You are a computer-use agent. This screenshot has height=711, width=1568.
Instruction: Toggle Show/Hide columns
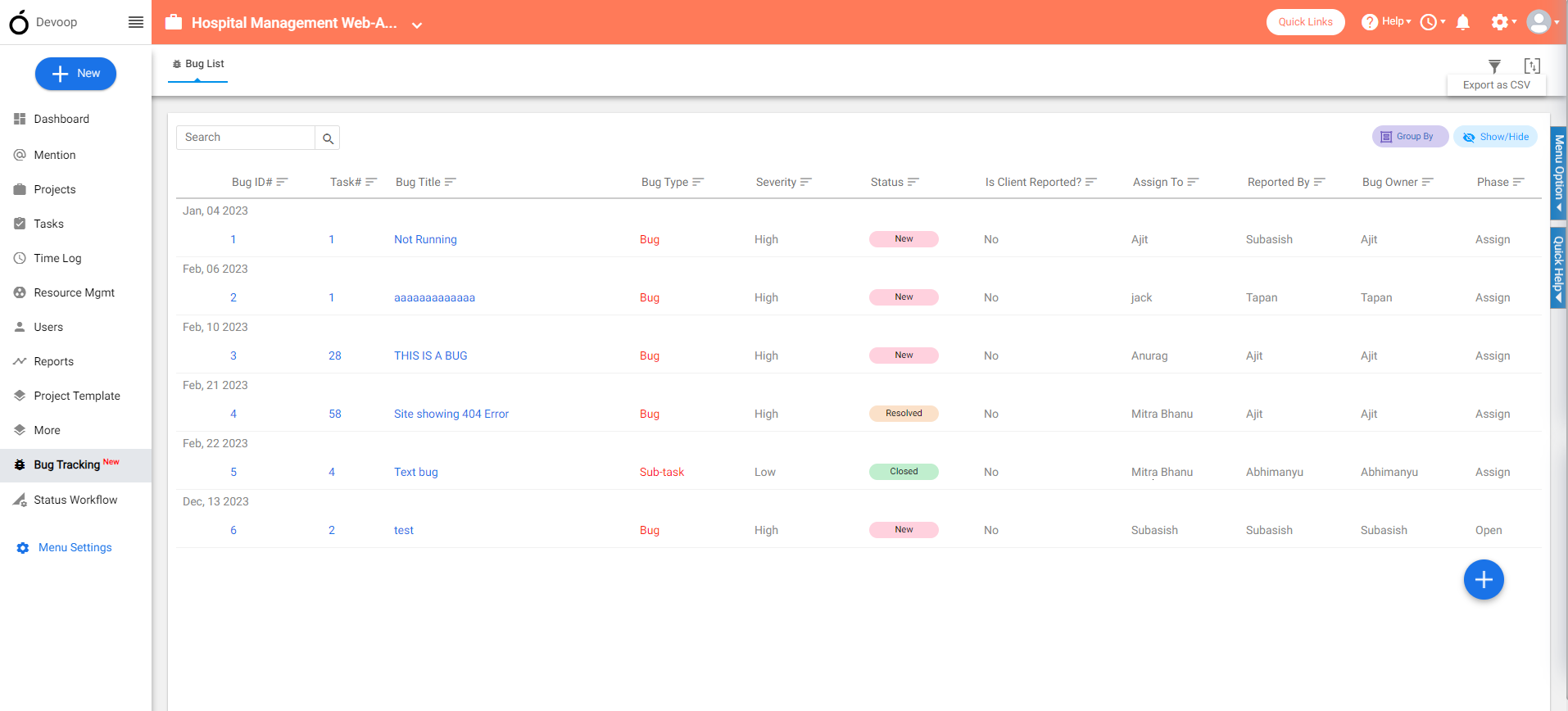(x=1495, y=137)
